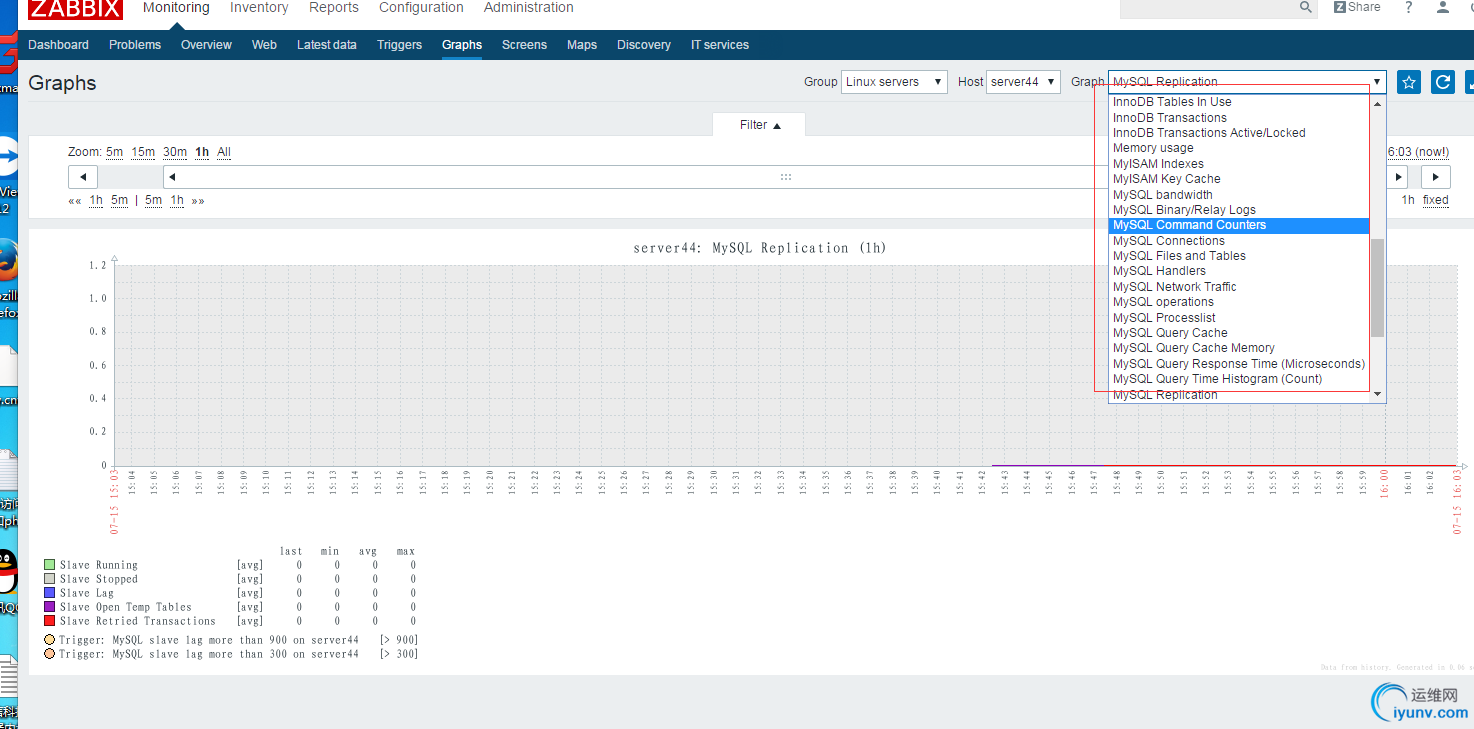Open the Administration menu
This screenshot has height=729, width=1474.
529,8
